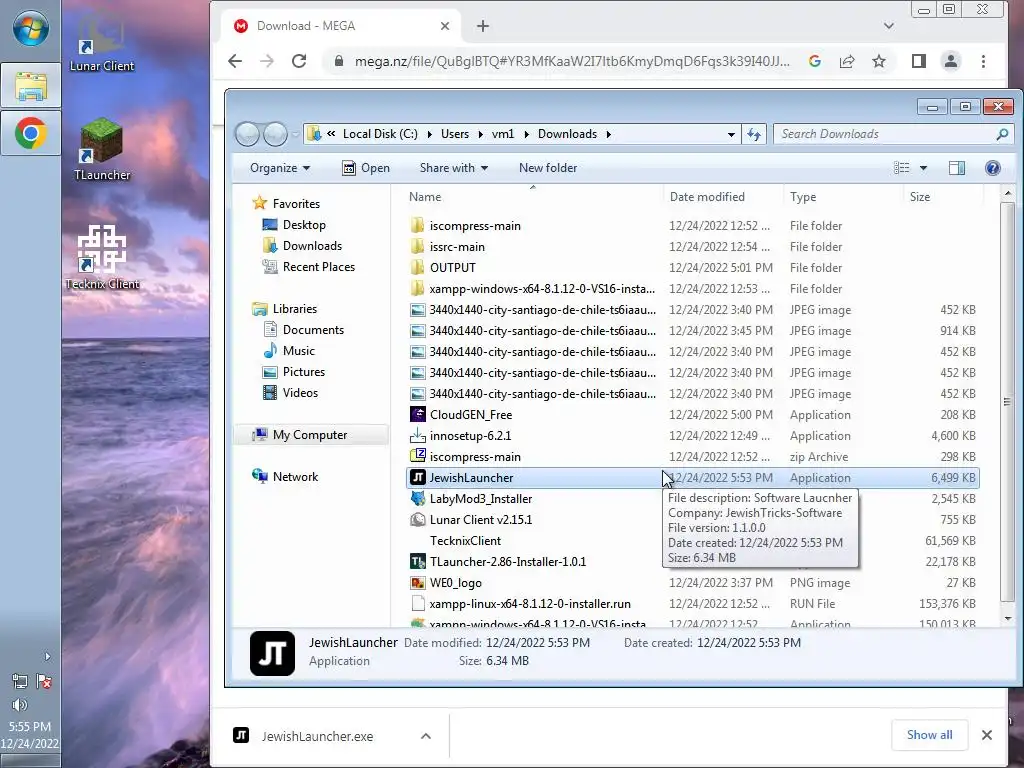
Task: Select the innosetup-6.2.1 file
Action: 692,436
